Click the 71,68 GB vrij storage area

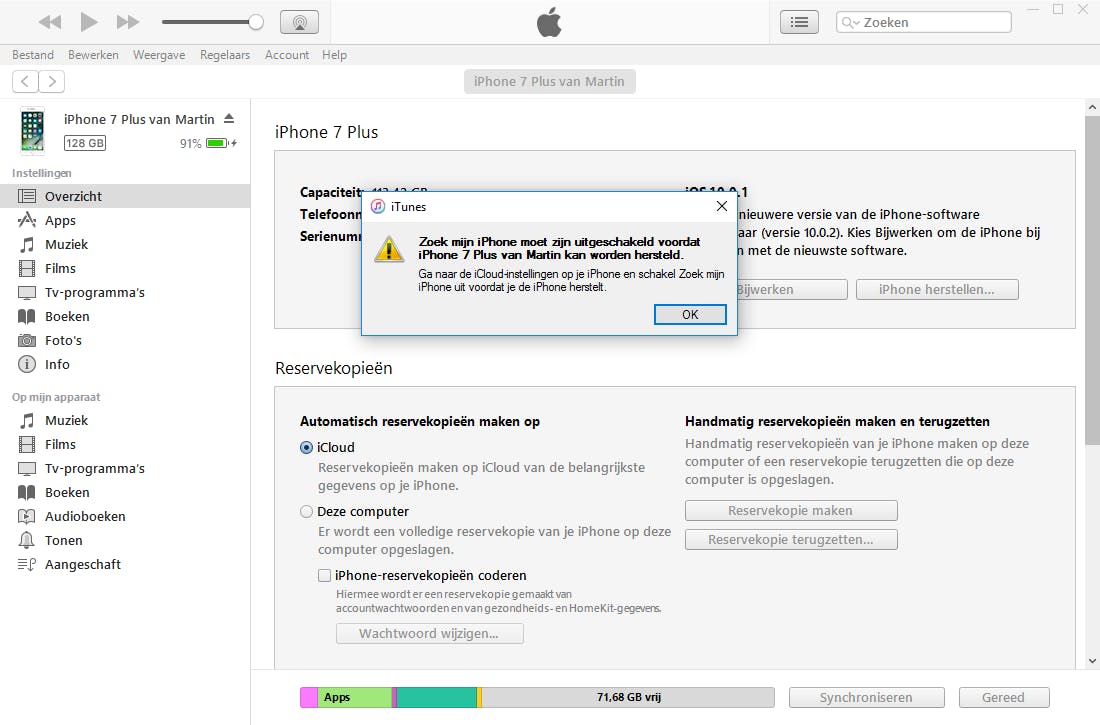pos(628,697)
